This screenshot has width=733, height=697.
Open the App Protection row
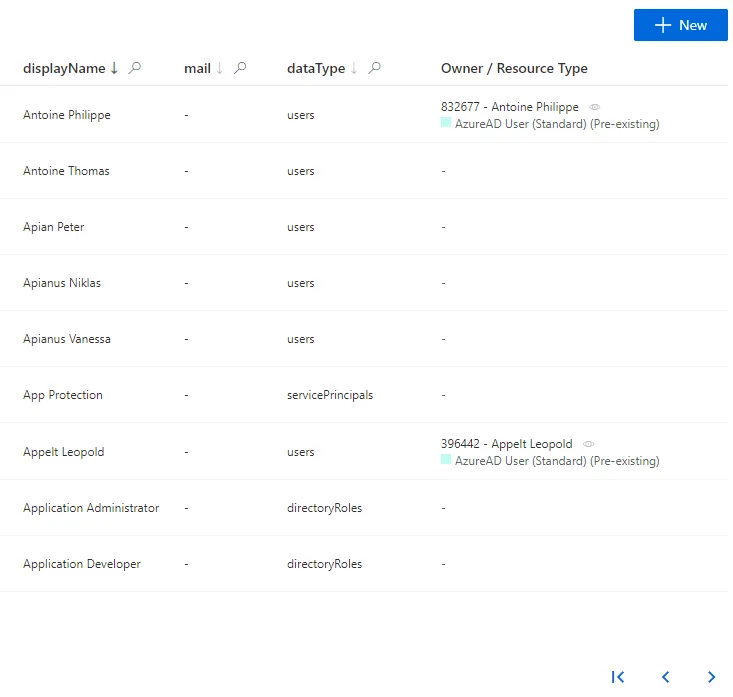[364, 395]
